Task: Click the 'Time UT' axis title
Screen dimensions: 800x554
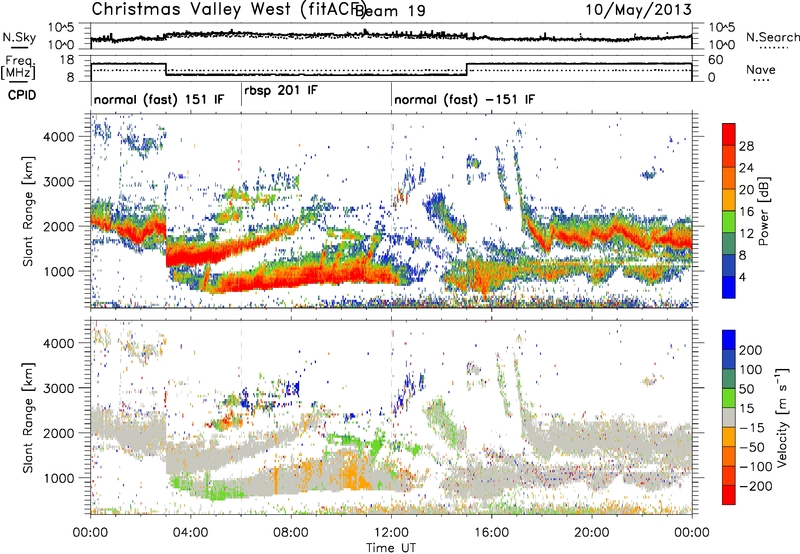Action: click(391, 547)
